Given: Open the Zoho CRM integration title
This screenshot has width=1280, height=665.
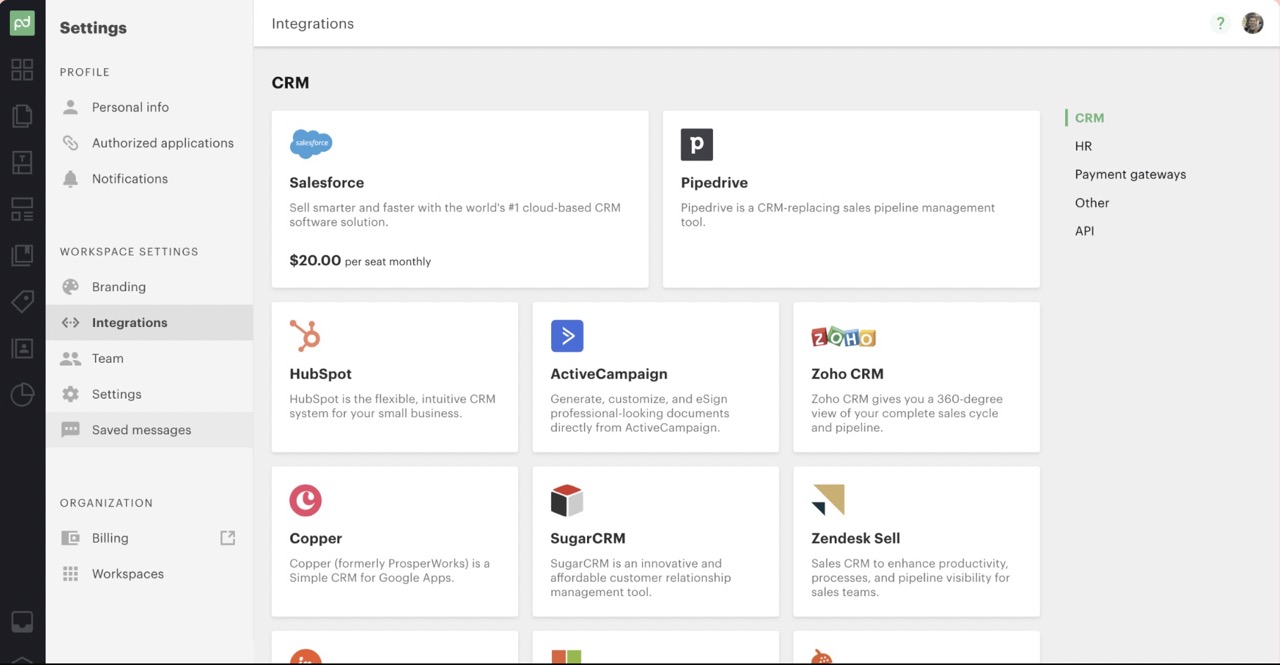Looking at the screenshot, I should click(x=847, y=374).
